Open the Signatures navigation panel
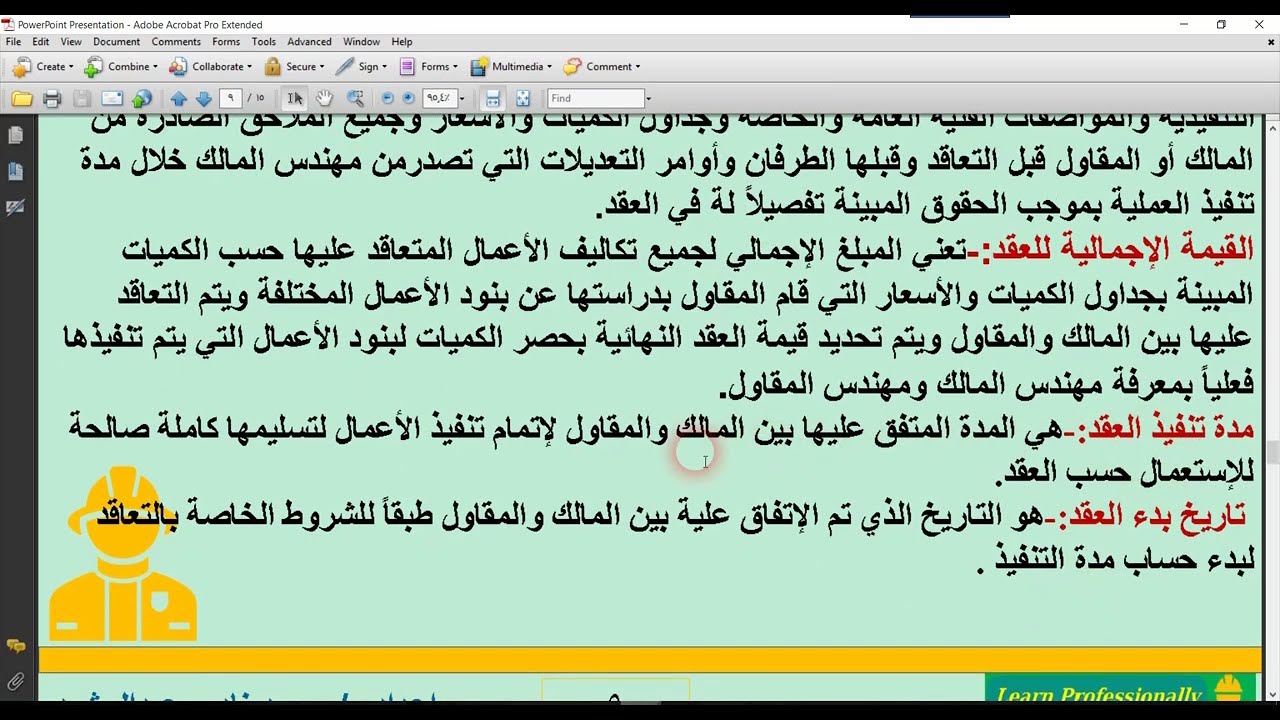1280x720 pixels. 15,207
